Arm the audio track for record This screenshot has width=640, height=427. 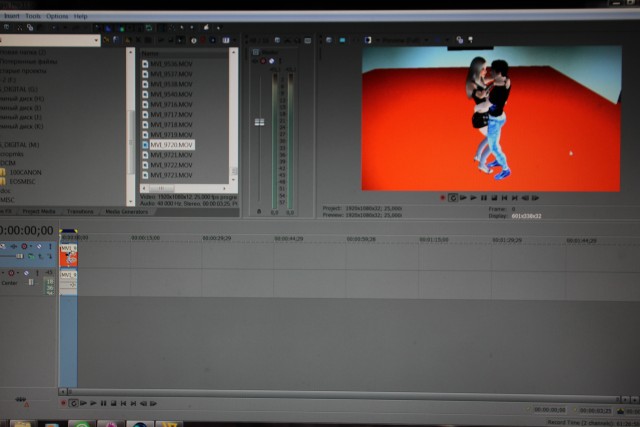point(11,273)
